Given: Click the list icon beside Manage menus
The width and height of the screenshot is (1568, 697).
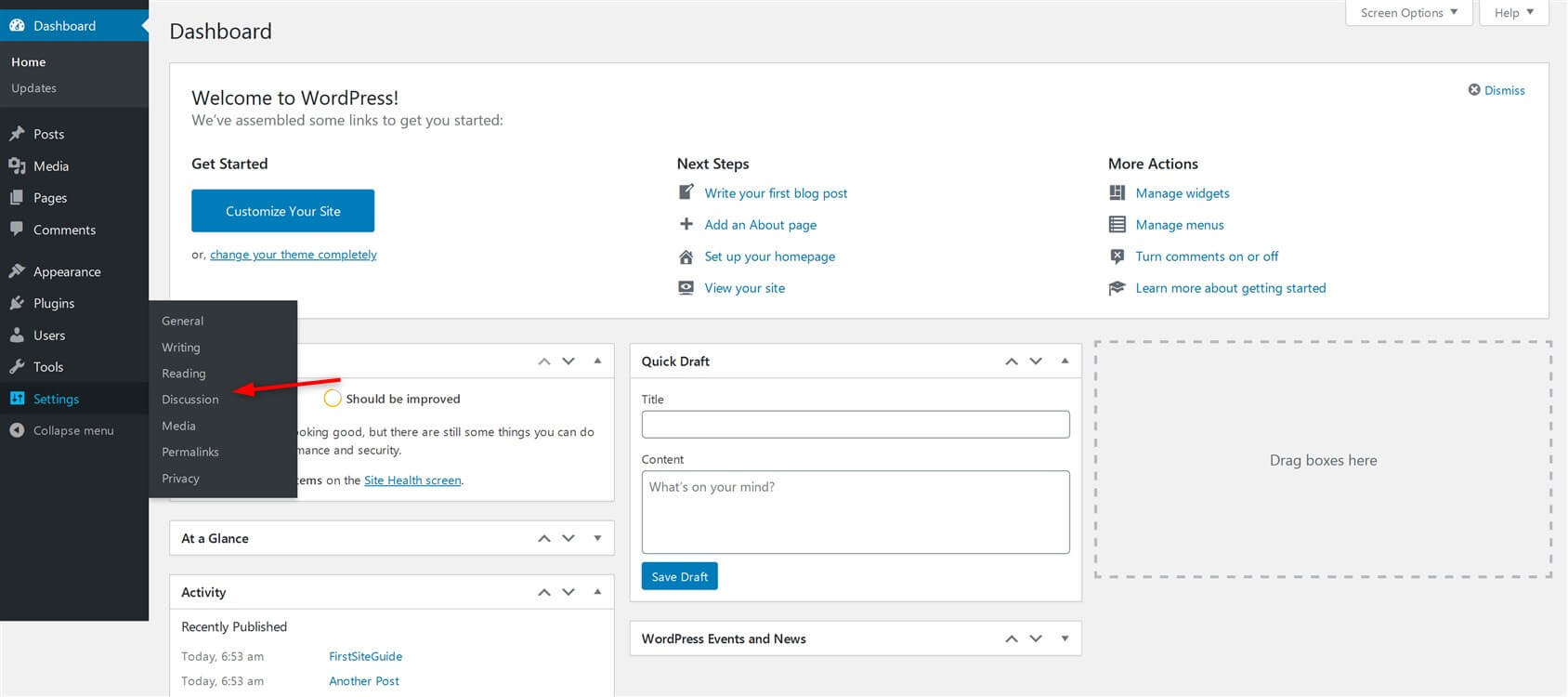Looking at the screenshot, I should click(1117, 224).
